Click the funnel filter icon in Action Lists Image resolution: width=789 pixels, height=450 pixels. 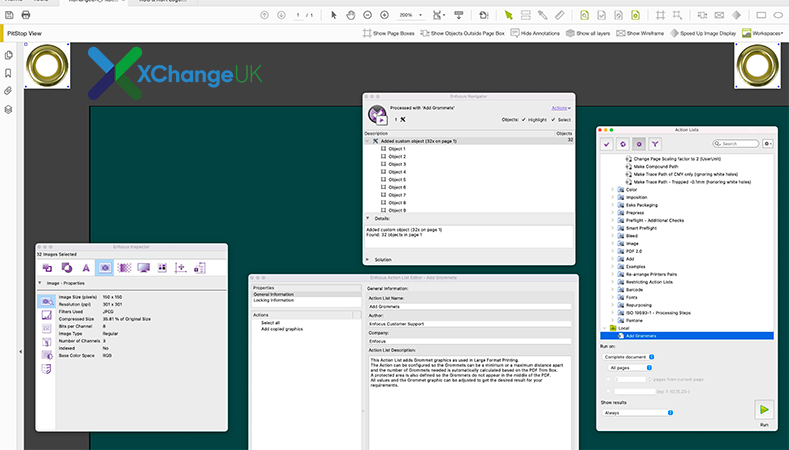coord(655,144)
